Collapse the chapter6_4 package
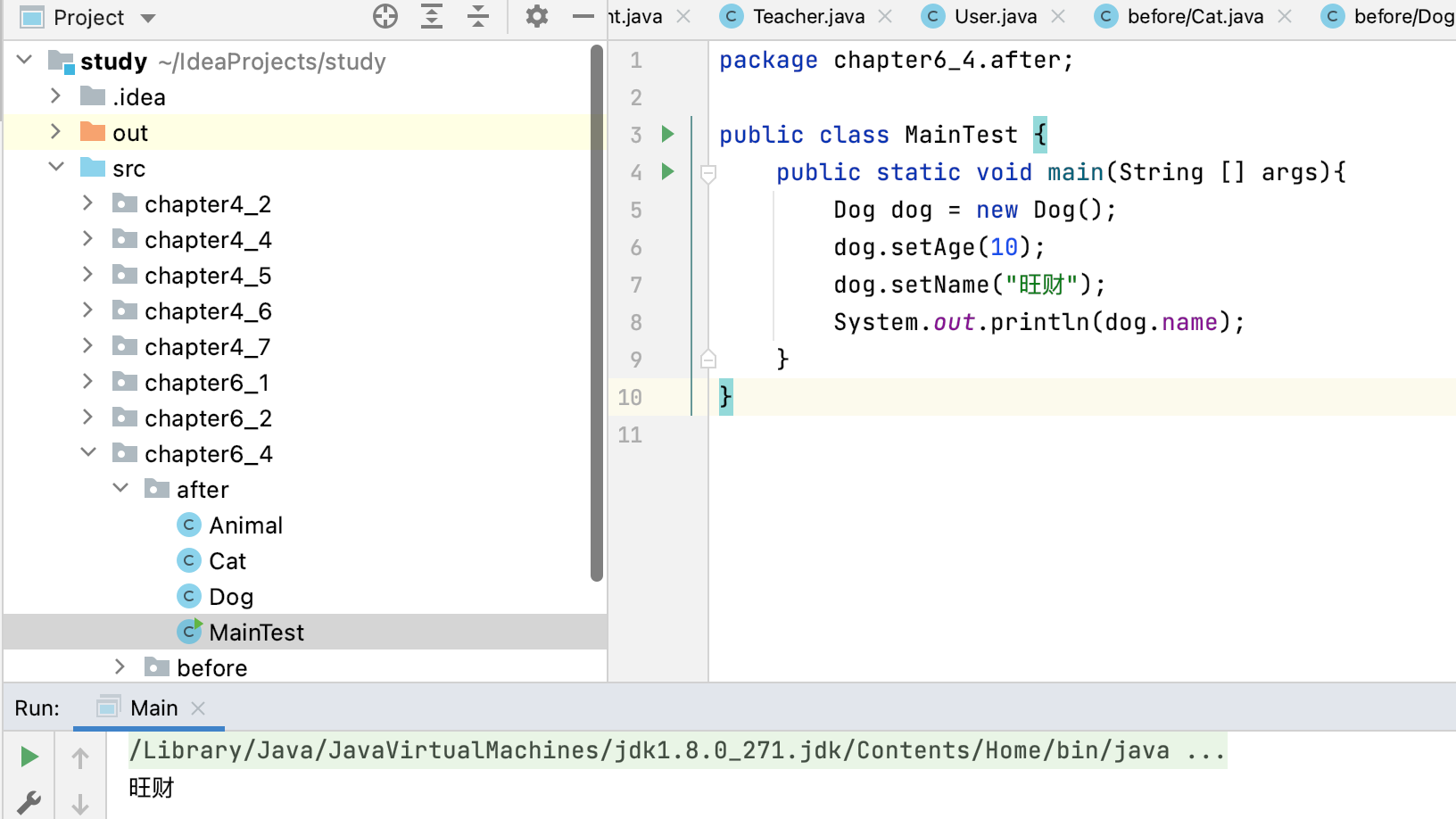 click(88, 452)
